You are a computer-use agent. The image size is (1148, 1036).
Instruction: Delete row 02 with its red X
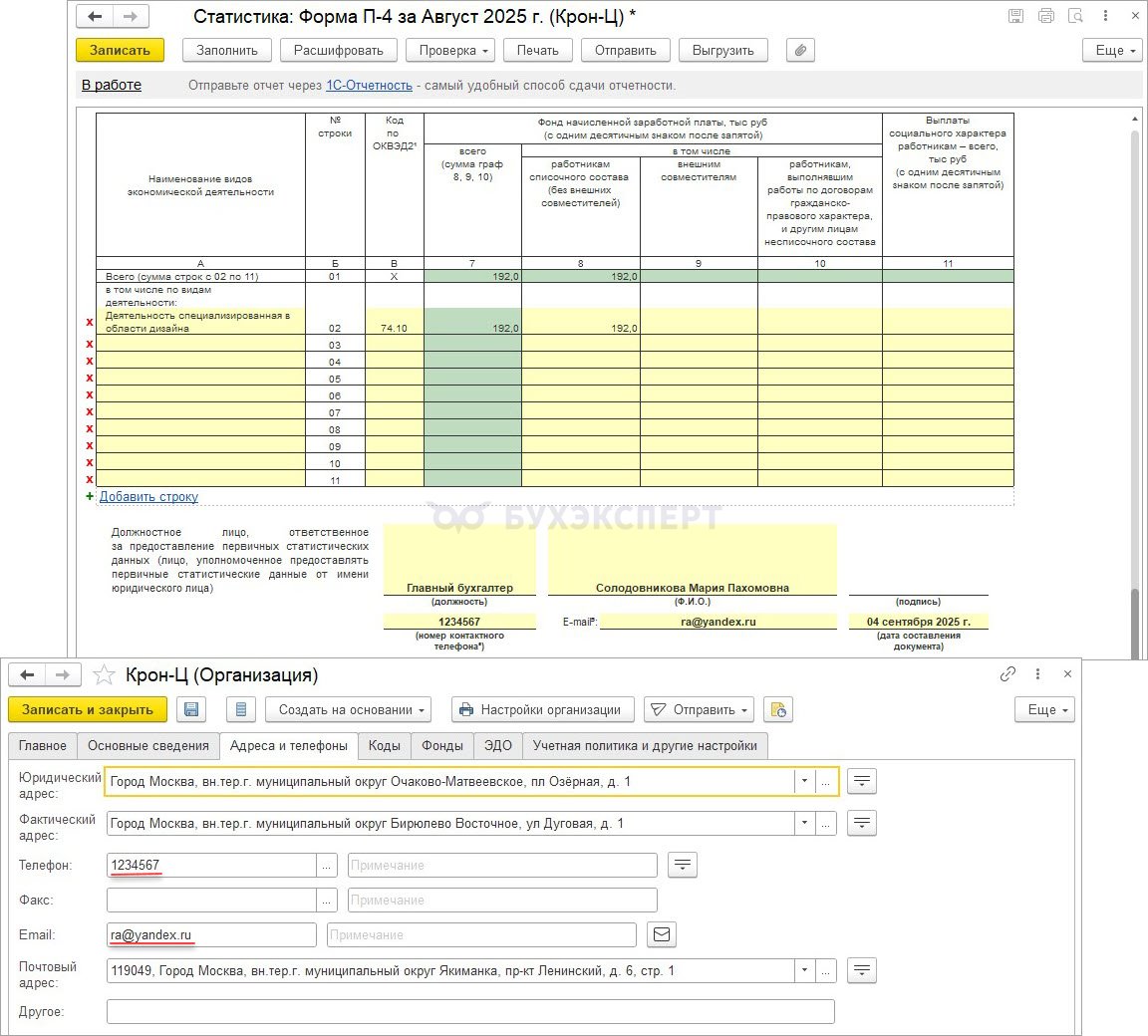[x=90, y=323]
